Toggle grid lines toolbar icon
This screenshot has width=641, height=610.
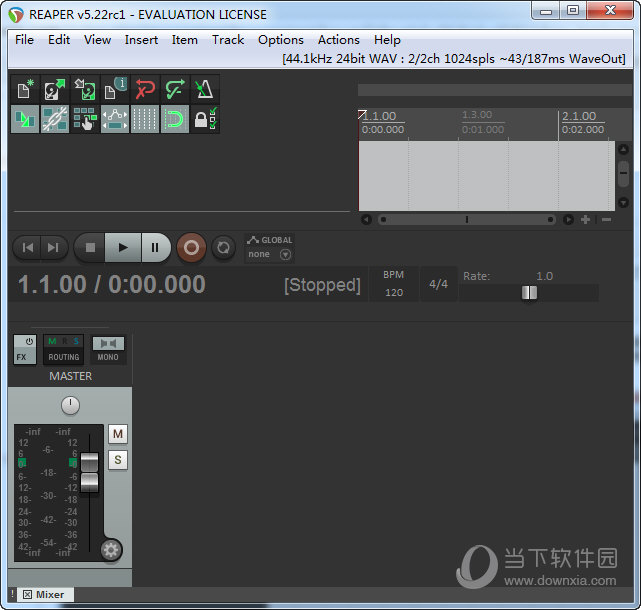(x=145, y=119)
